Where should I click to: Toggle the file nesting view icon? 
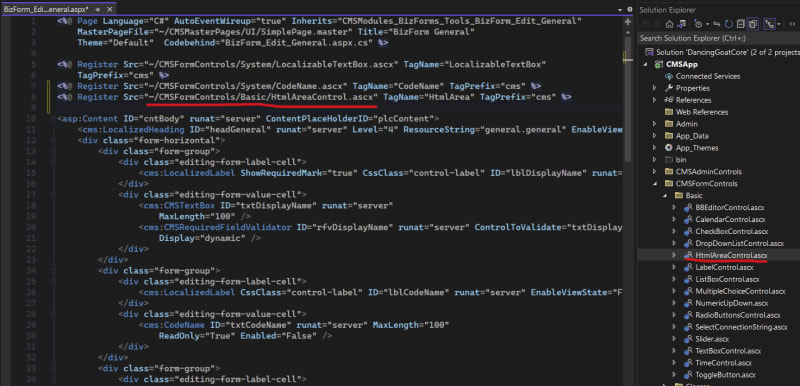(x=769, y=24)
